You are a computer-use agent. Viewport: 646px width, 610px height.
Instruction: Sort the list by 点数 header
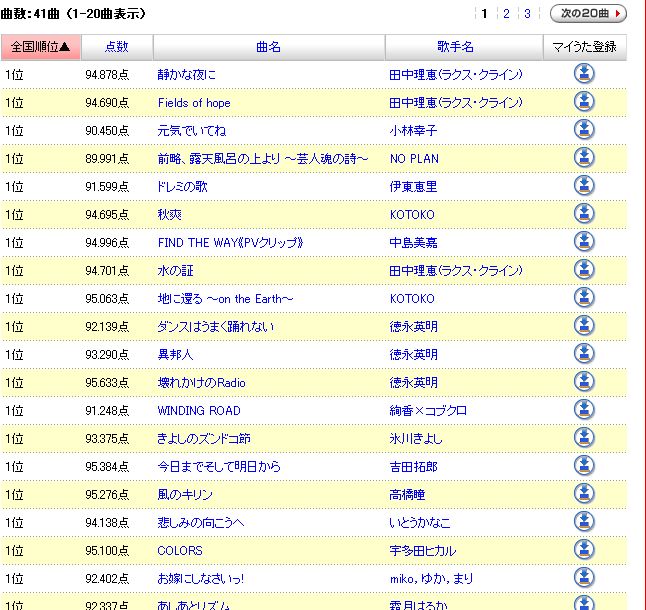115,47
